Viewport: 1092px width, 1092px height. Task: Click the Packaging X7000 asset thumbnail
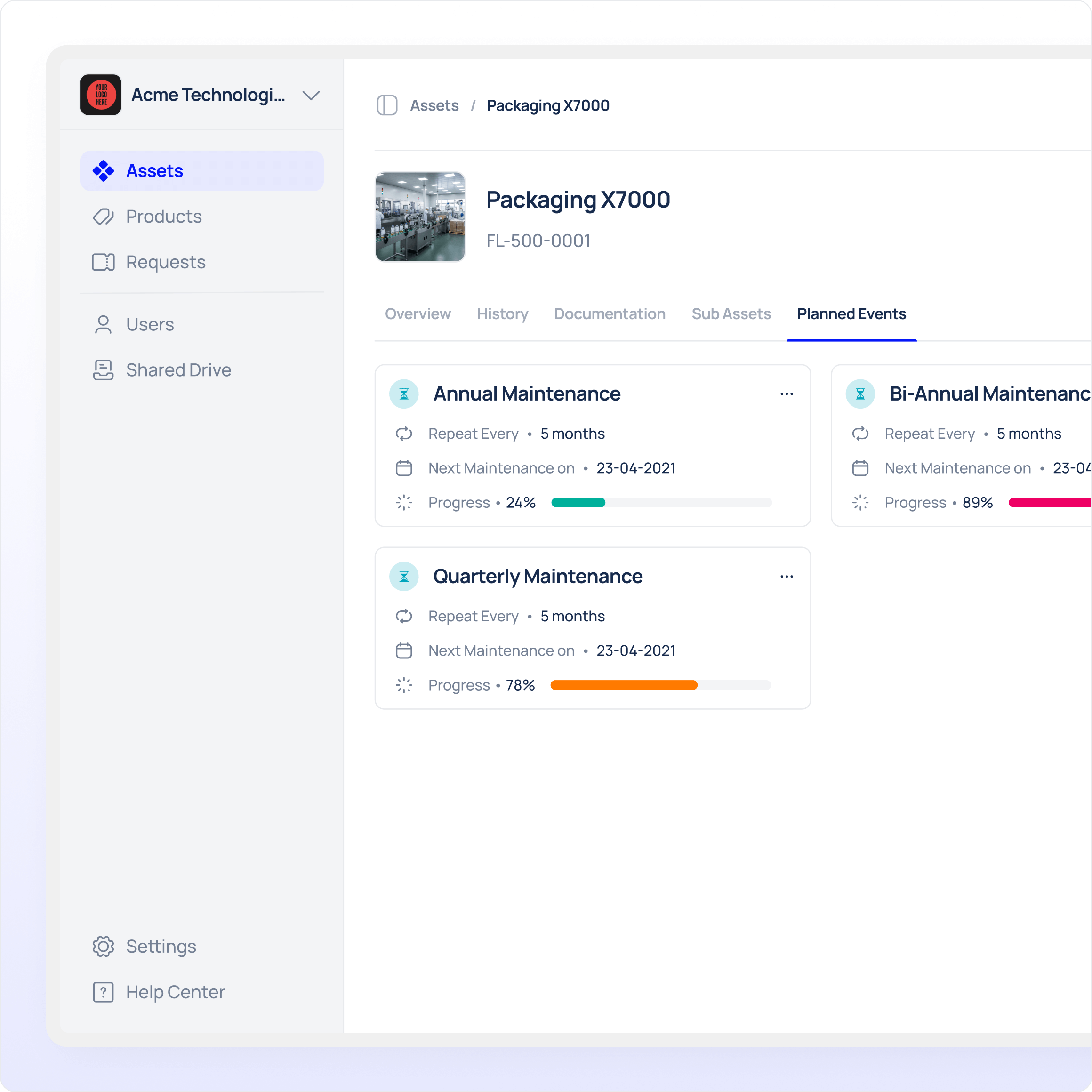point(420,217)
